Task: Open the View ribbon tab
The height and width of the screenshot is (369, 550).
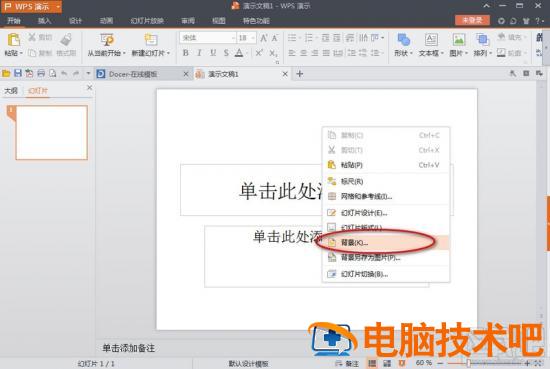Action: tap(219, 21)
